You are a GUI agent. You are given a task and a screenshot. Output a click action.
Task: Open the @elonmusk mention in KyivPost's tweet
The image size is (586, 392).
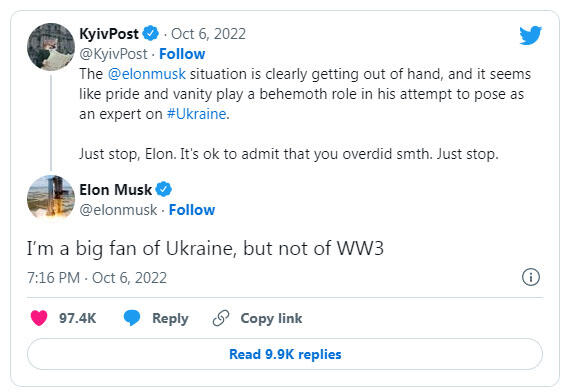(x=146, y=74)
